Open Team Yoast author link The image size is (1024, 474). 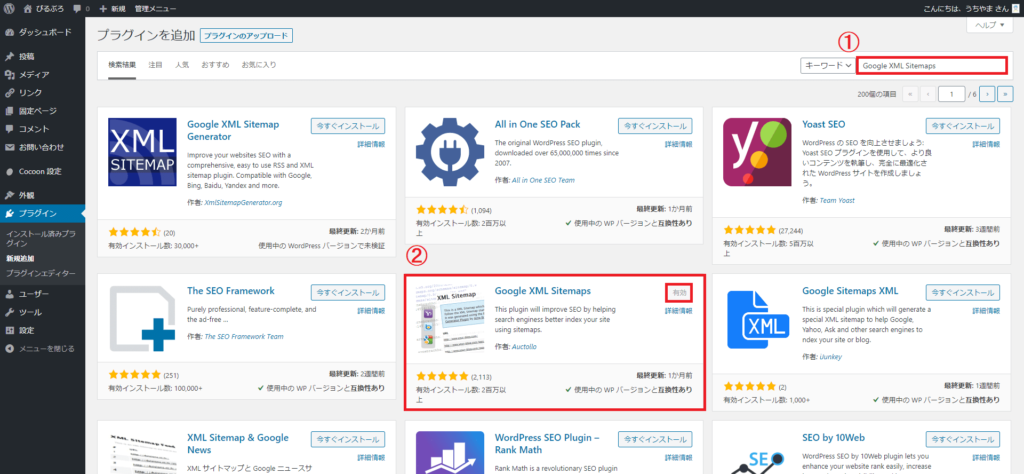[x=837, y=200]
